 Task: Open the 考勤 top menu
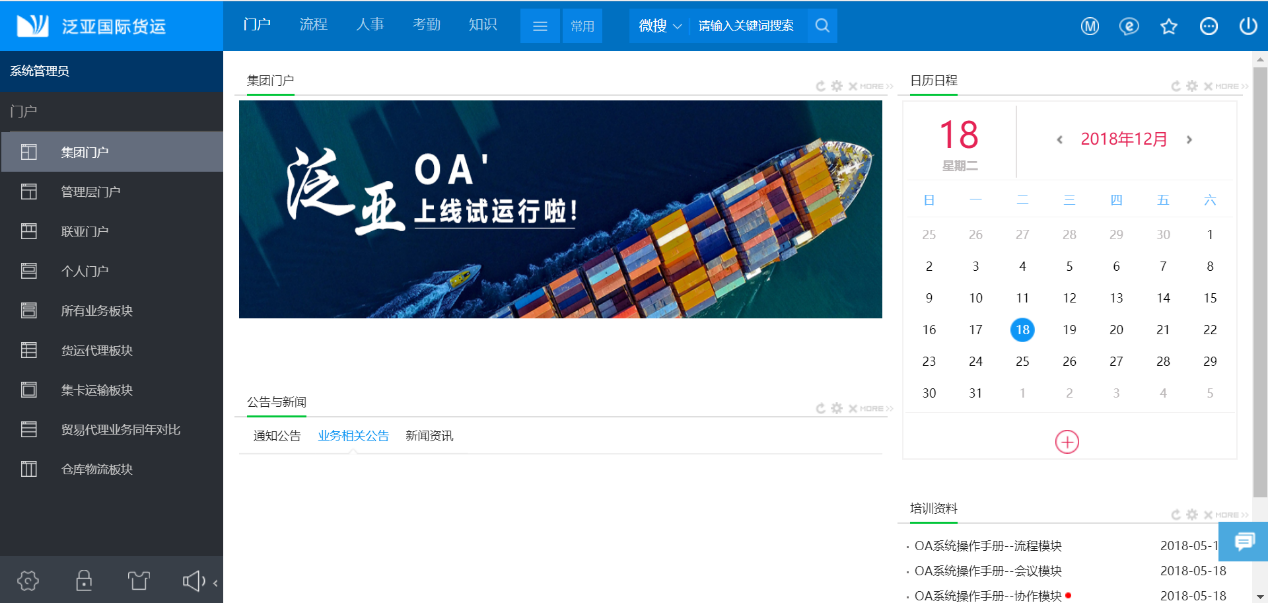(427, 25)
